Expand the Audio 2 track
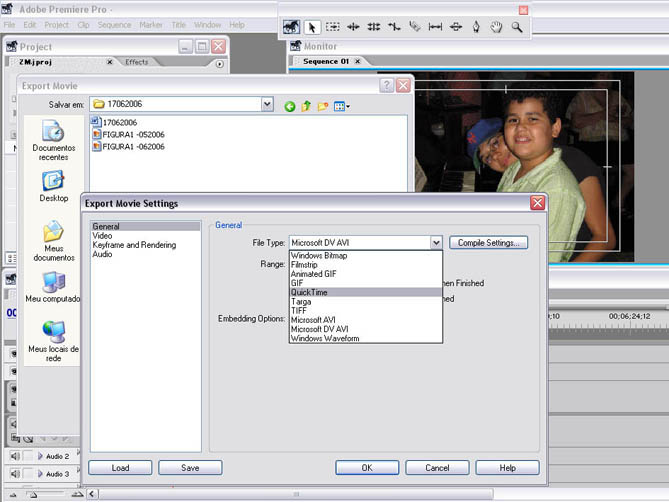Screen dimensions: 669x502 pyautogui.click(x=40, y=456)
